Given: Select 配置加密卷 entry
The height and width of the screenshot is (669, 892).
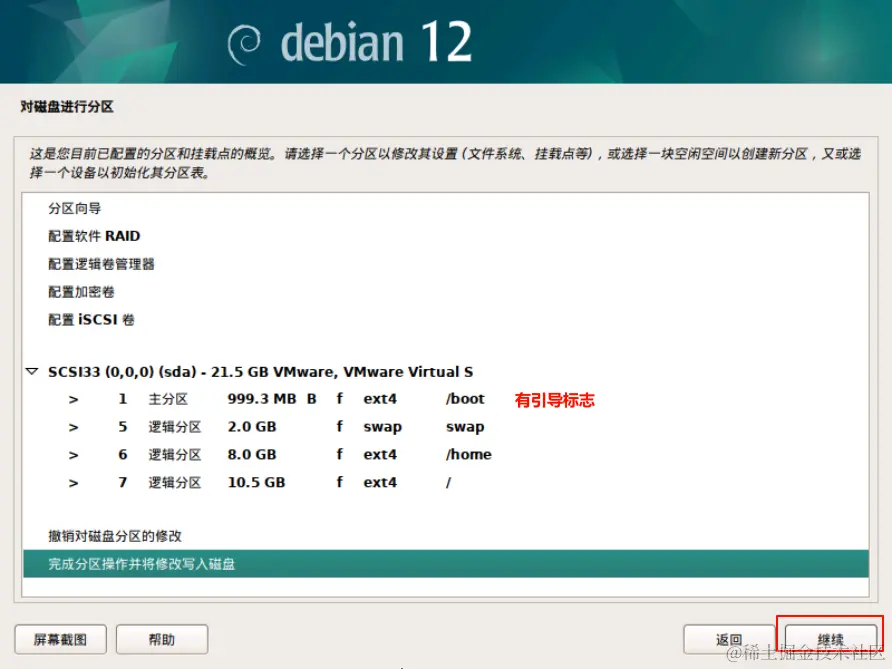Looking at the screenshot, I should point(81,292).
